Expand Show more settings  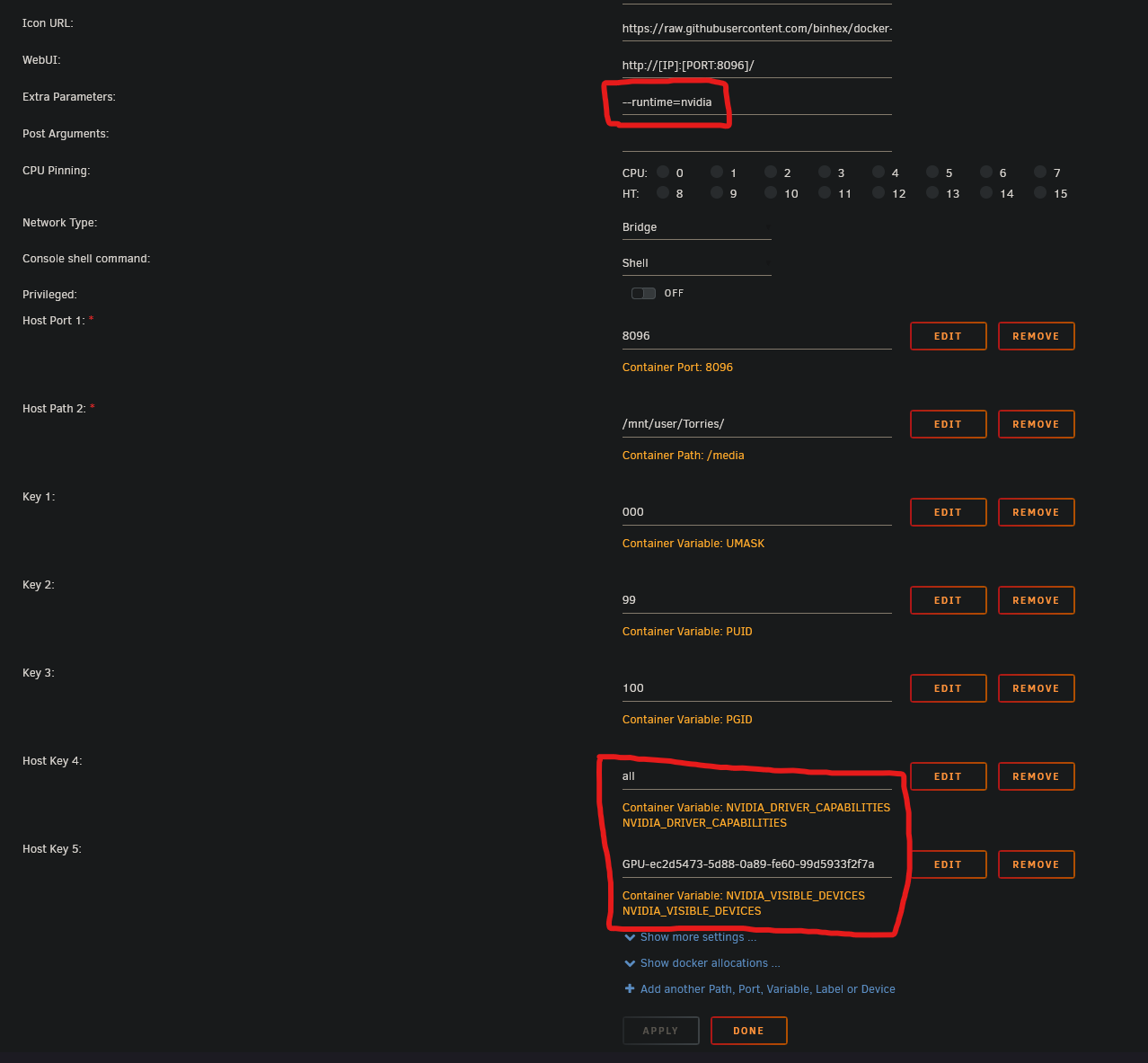(x=690, y=937)
